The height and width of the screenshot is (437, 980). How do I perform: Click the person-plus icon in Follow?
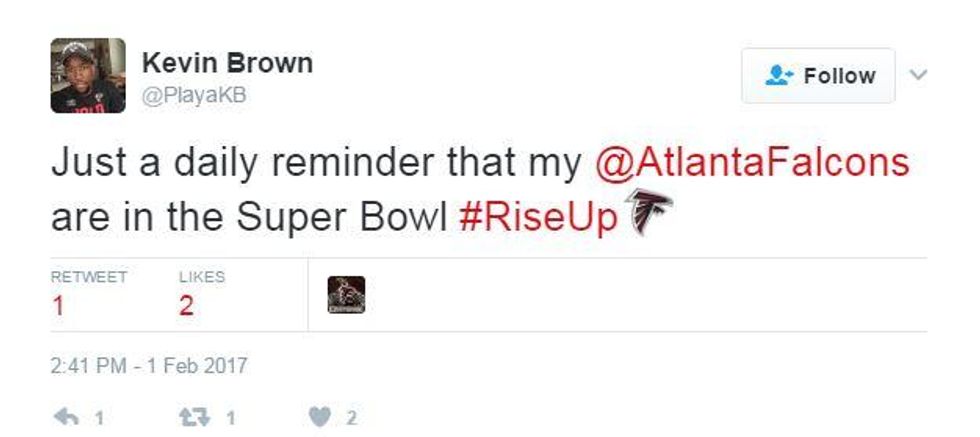[x=779, y=76]
